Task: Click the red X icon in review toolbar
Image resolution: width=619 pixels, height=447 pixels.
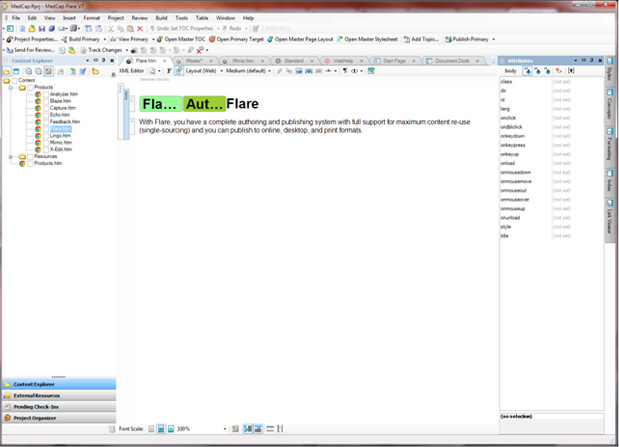Action: [x=200, y=50]
